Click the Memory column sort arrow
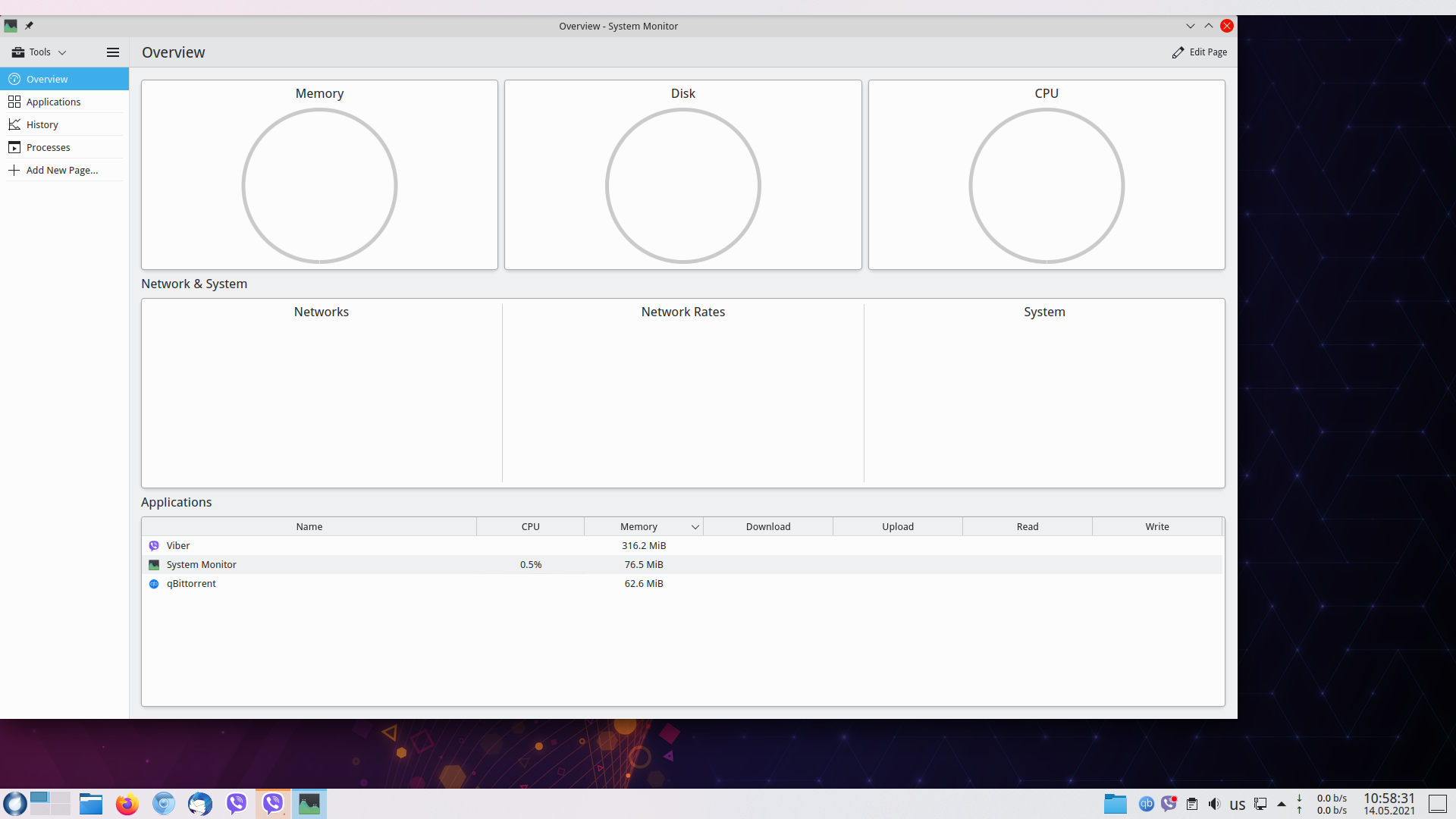The width and height of the screenshot is (1456, 819). [x=695, y=527]
